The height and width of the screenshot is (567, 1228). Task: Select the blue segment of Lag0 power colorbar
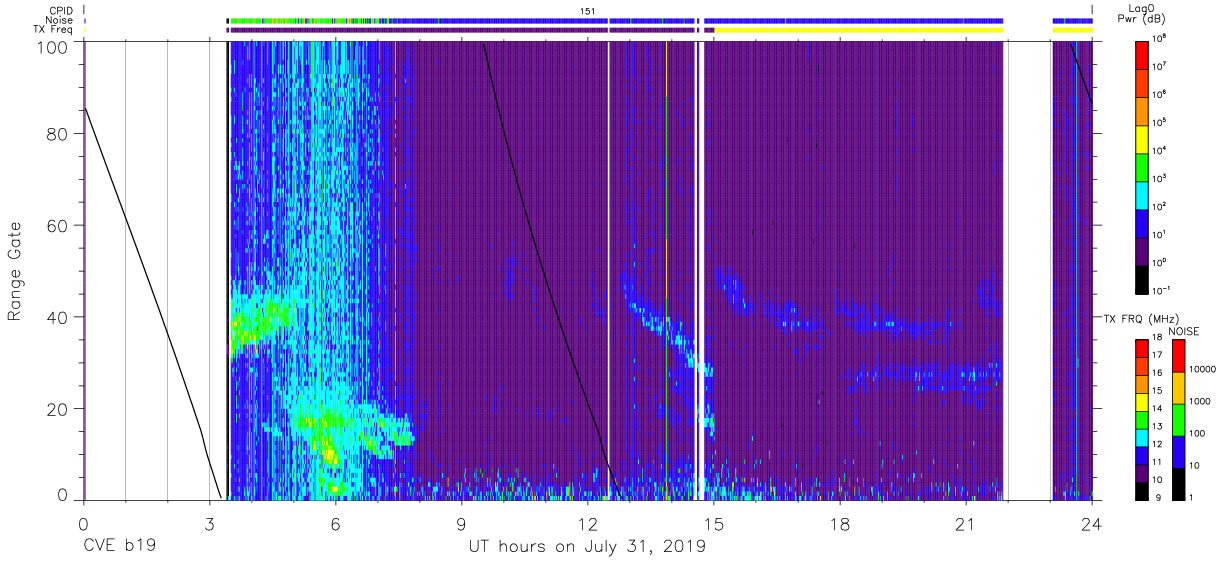[1143, 221]
